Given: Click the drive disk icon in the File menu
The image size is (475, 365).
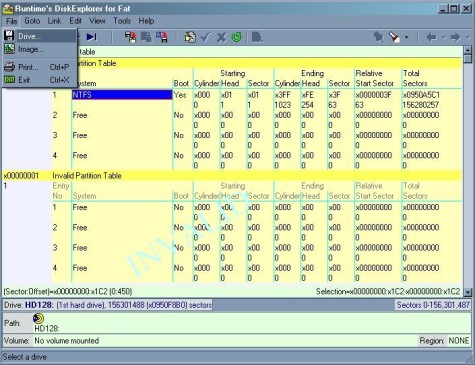Looking at the screenshot, I should coord(9,36).
